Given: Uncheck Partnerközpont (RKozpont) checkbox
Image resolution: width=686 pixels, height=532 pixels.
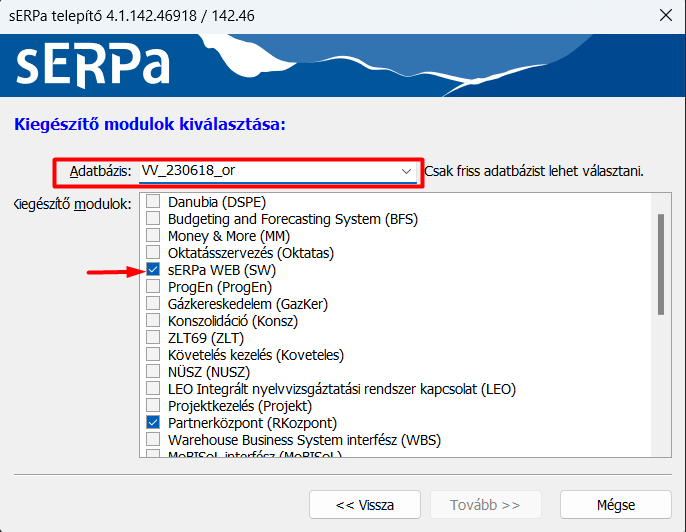Looking at the screenshot, I should click(x=153, y=422).
